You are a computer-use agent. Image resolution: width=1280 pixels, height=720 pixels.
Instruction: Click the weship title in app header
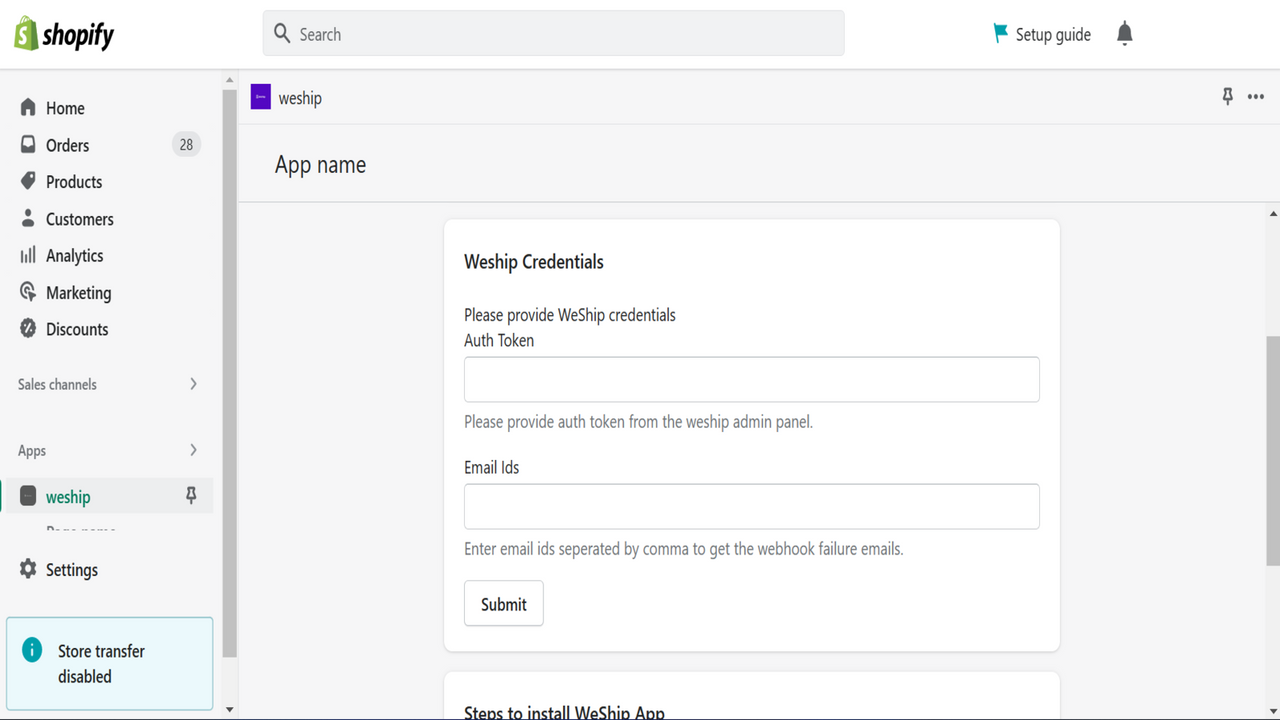point(300,98)
